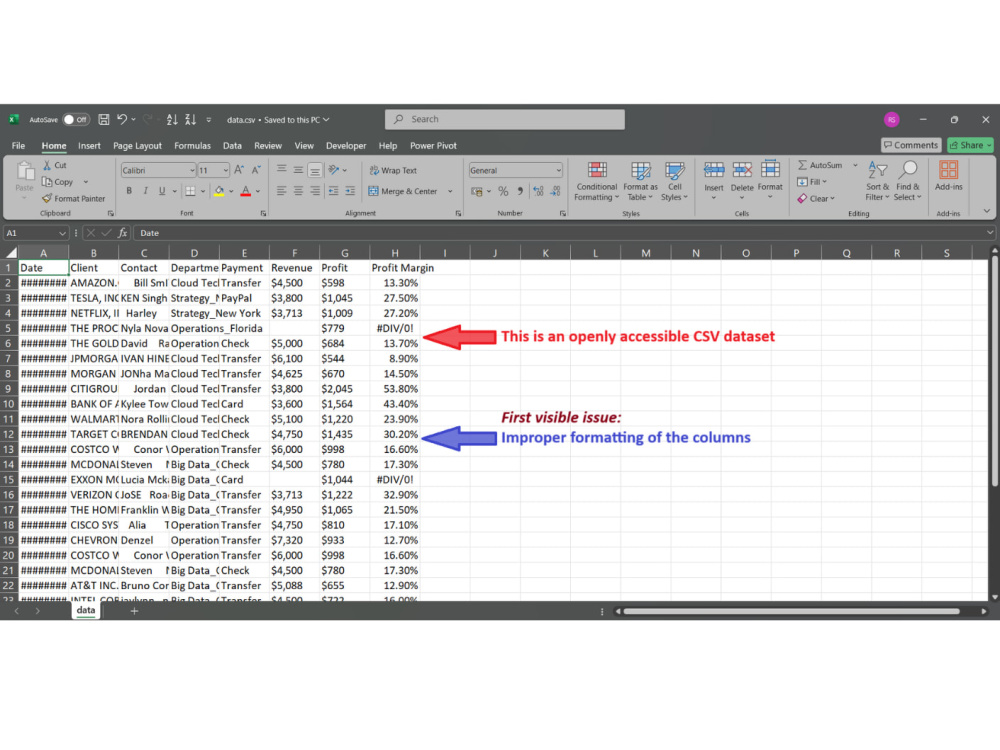The image size is (1000, 750).
Task: Click the Bottom Align icon
Action: (314, 170)
